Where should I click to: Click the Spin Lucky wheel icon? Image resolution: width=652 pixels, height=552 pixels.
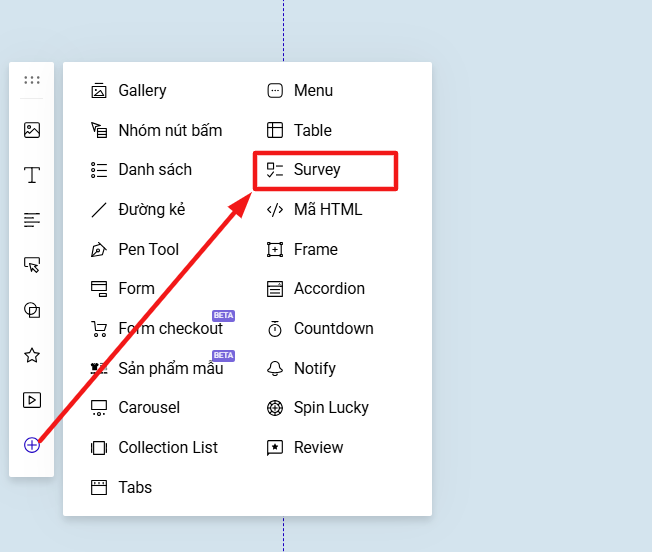[x=275, y=408]
